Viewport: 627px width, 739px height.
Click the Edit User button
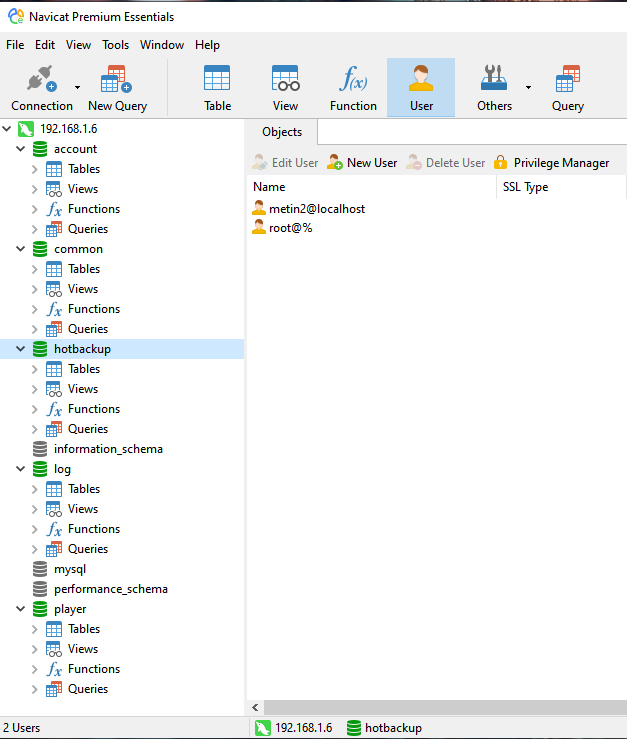pos(286,163)
